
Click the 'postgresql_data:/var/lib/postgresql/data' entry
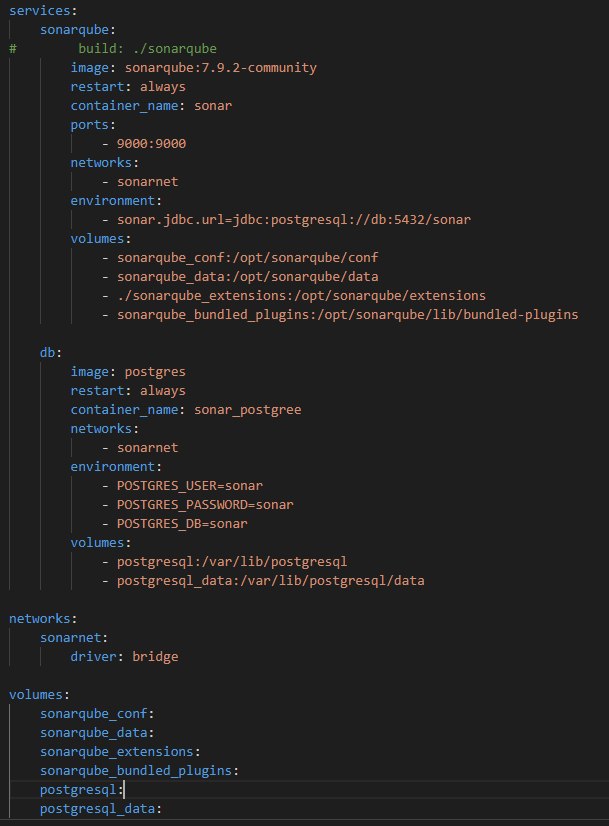tap(271, 580)
